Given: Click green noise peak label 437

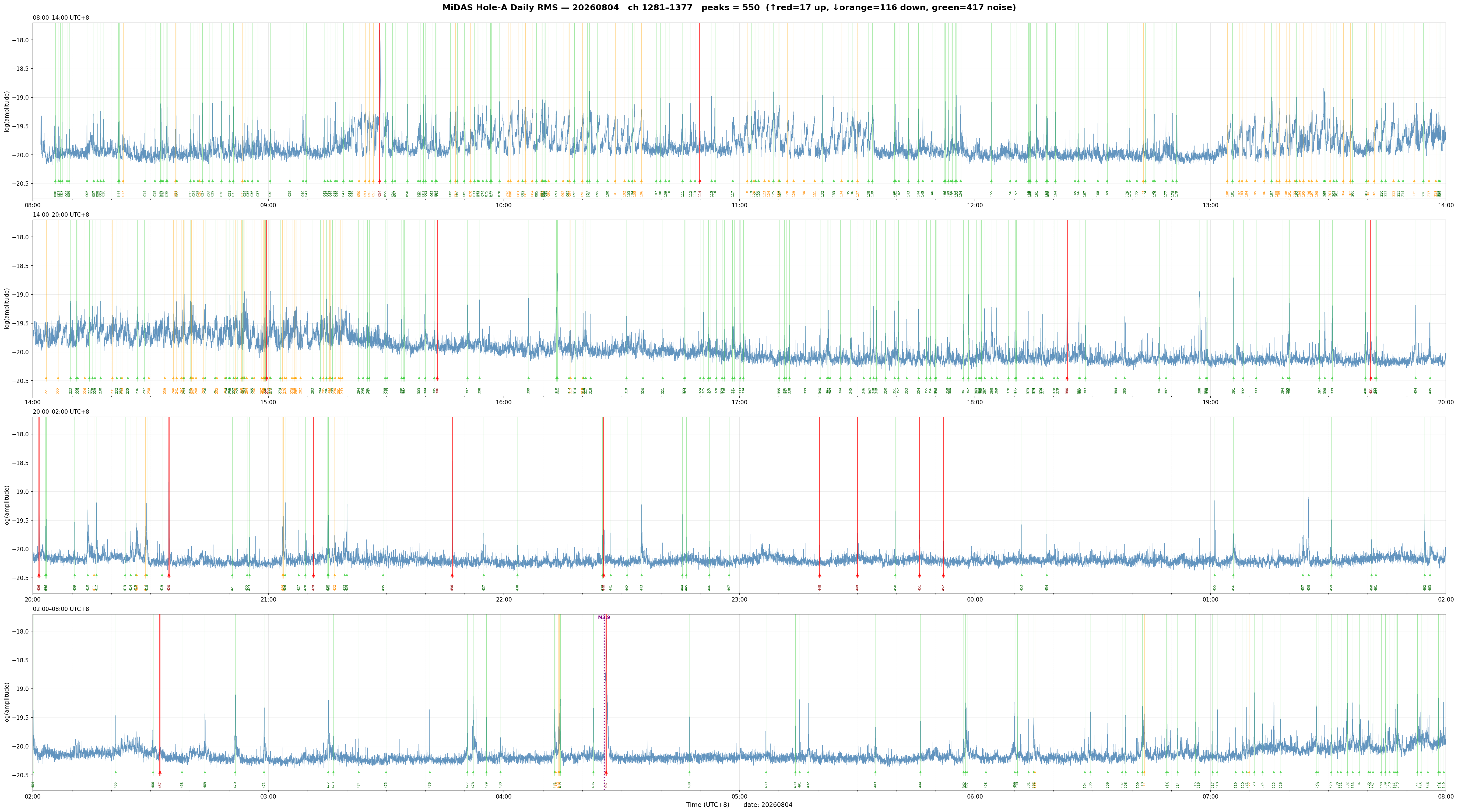Looking at the screenshot, I should 484,588.
